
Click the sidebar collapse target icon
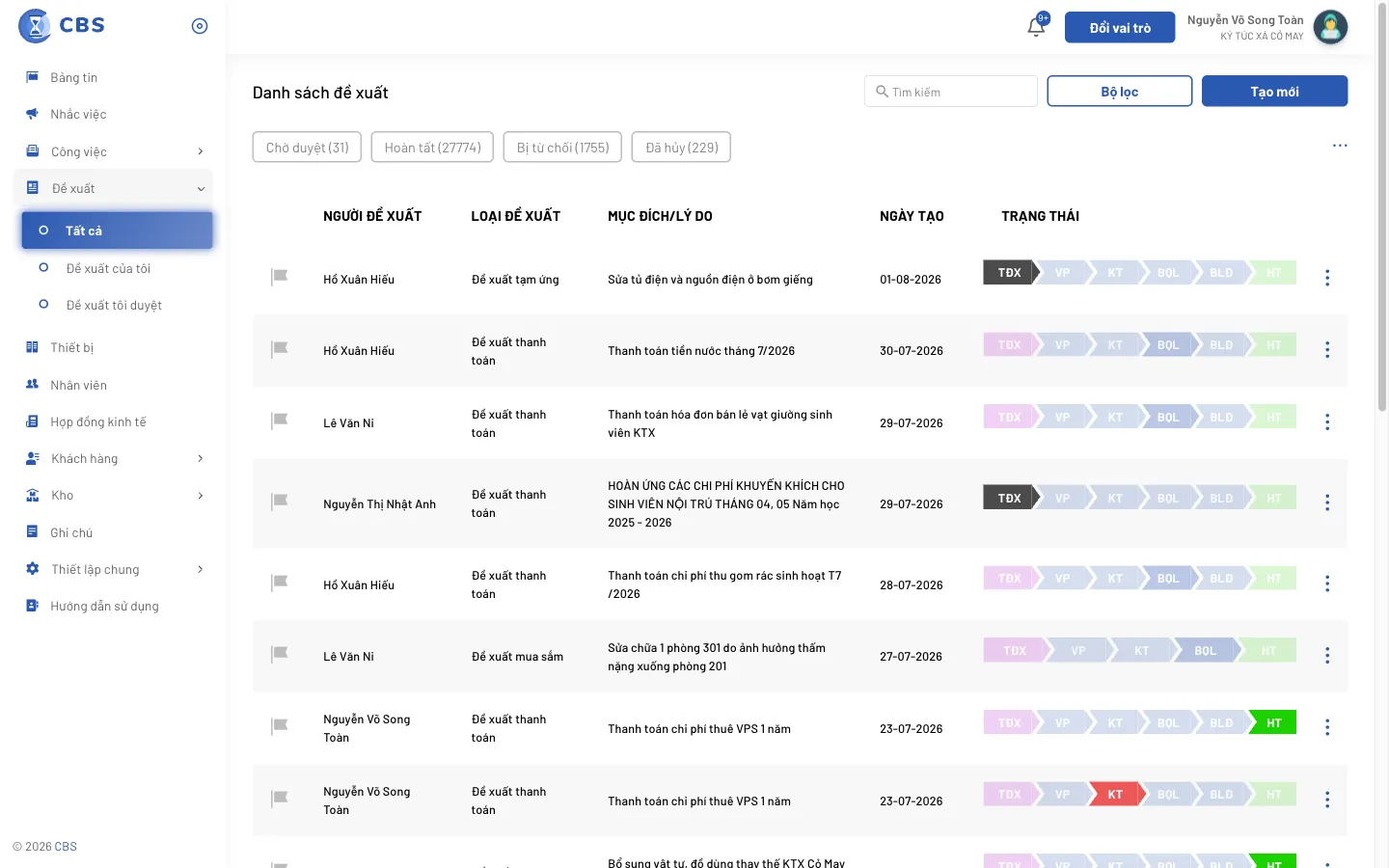click(200, 26)
